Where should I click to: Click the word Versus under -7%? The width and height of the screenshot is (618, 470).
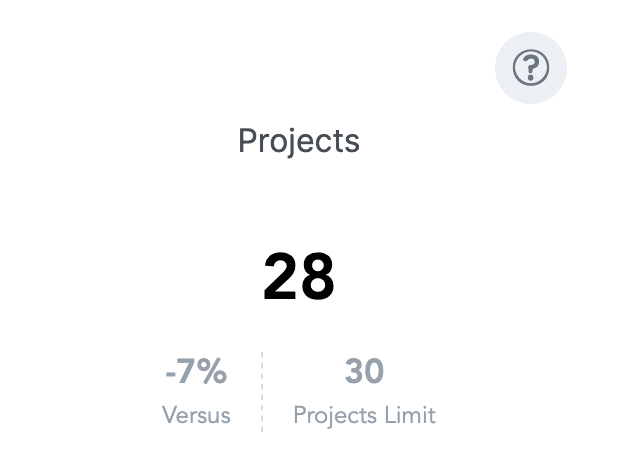196,415
